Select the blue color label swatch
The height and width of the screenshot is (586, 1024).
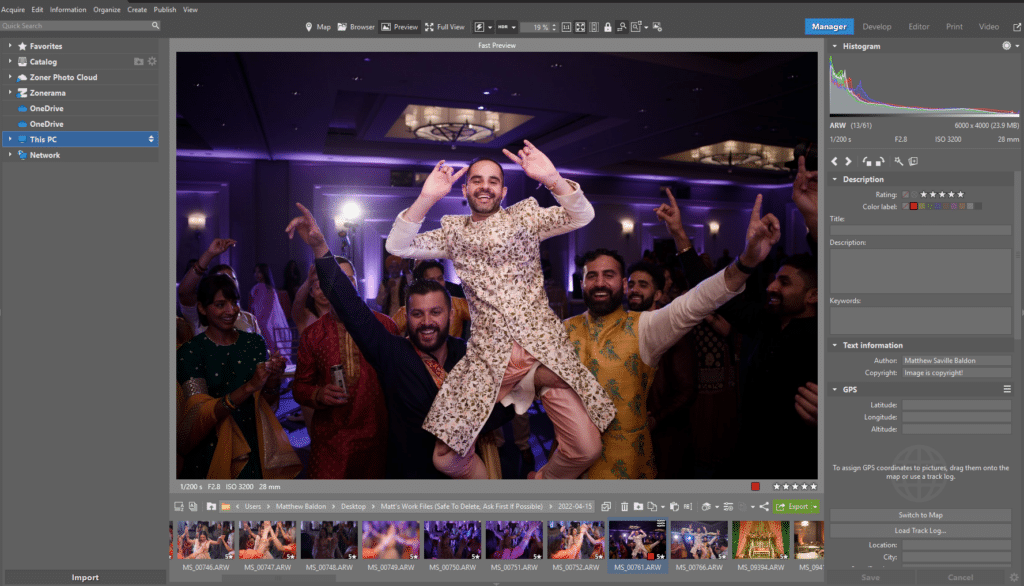click(x=938, y=206)
